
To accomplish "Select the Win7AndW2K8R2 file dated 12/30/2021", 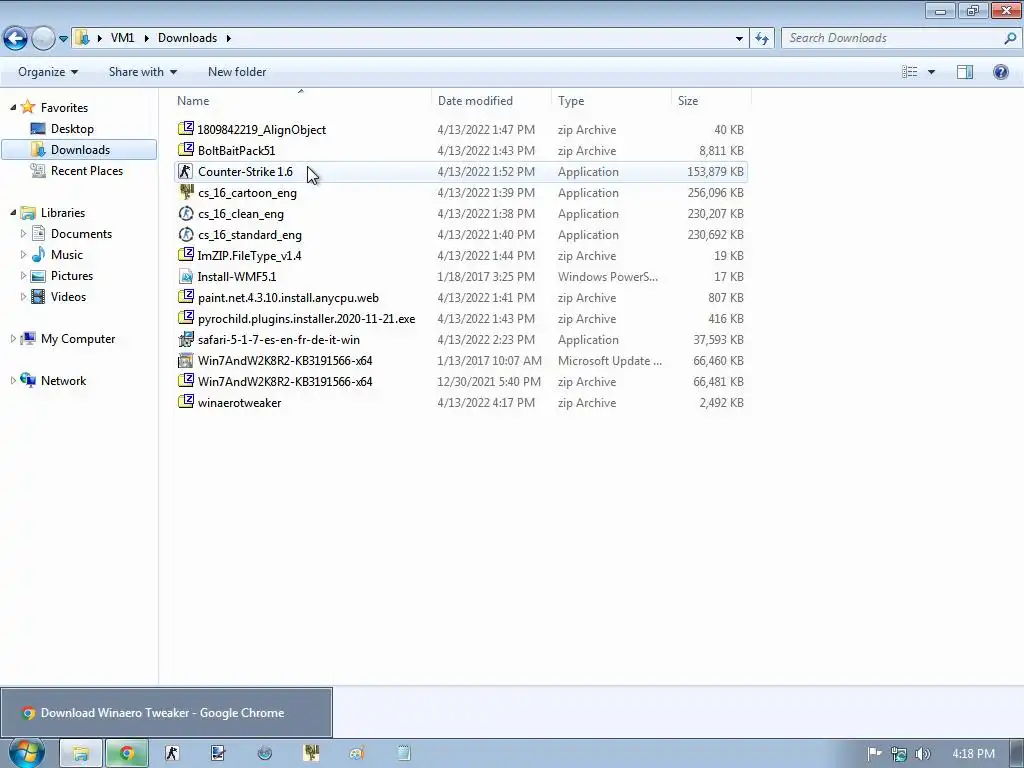I will coord(461,381).
